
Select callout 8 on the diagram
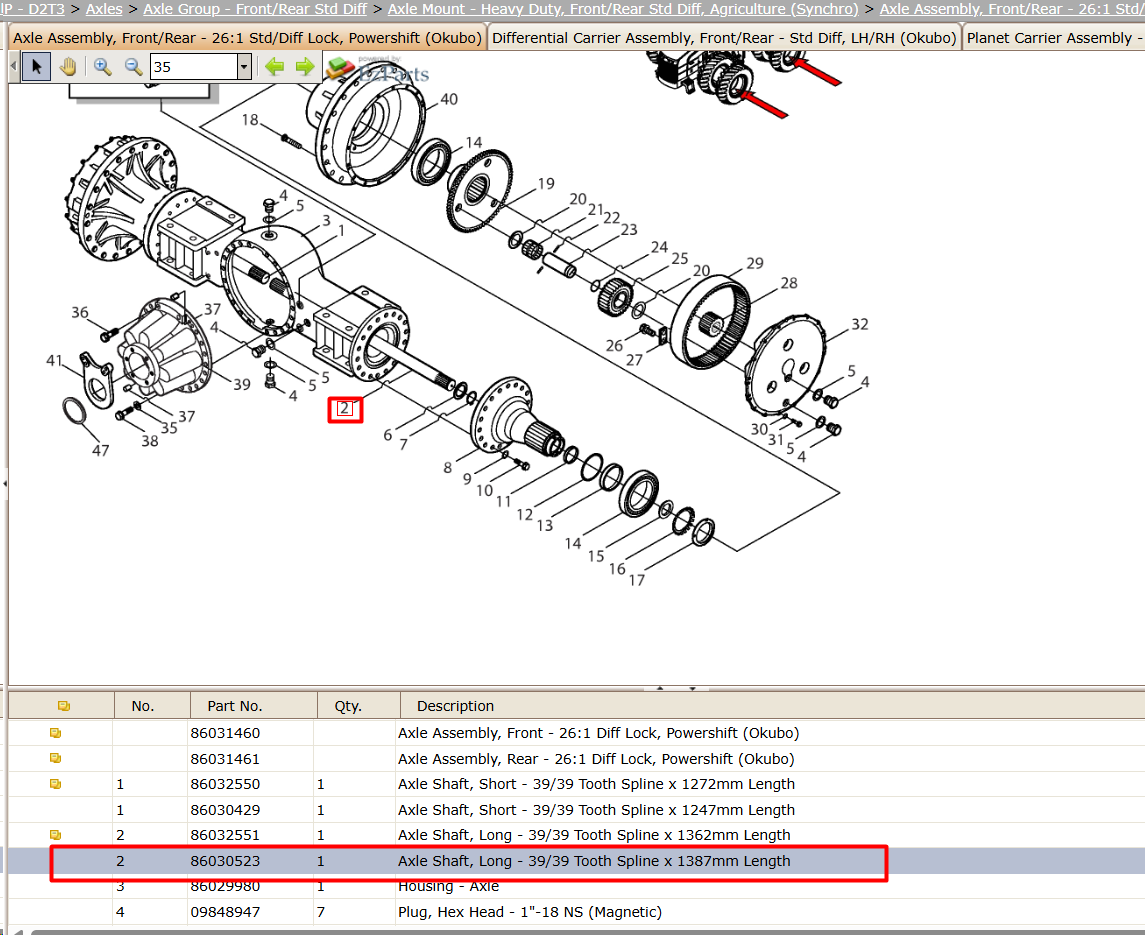(448, 468)
